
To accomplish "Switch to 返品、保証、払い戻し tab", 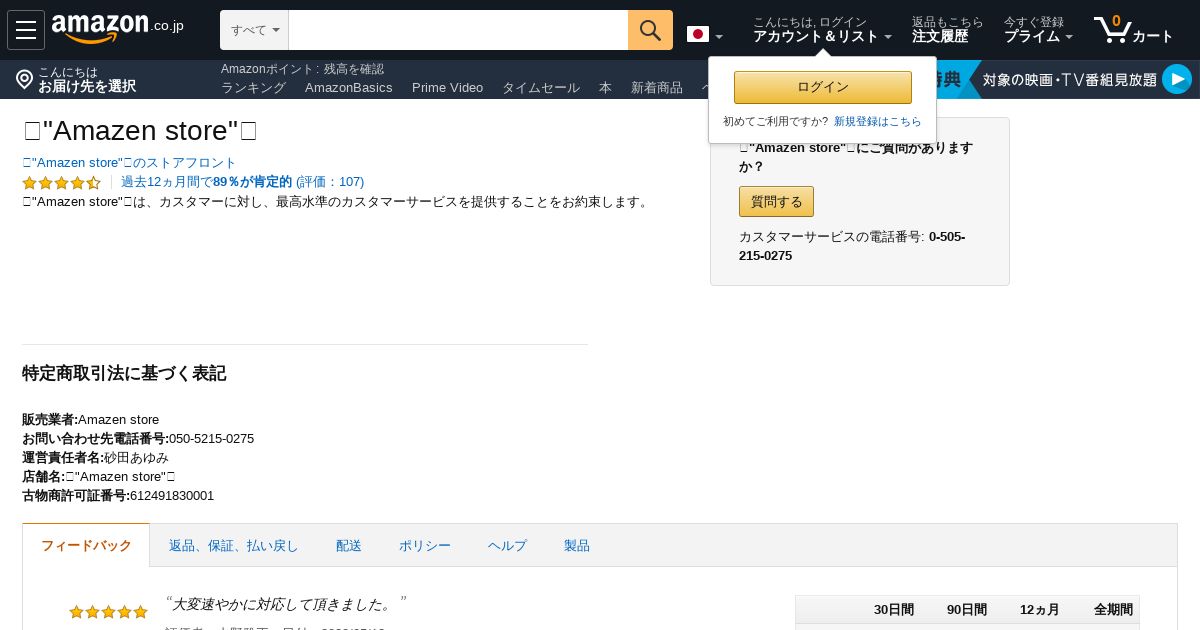I will pyautogui.click(x=234, y=545).
